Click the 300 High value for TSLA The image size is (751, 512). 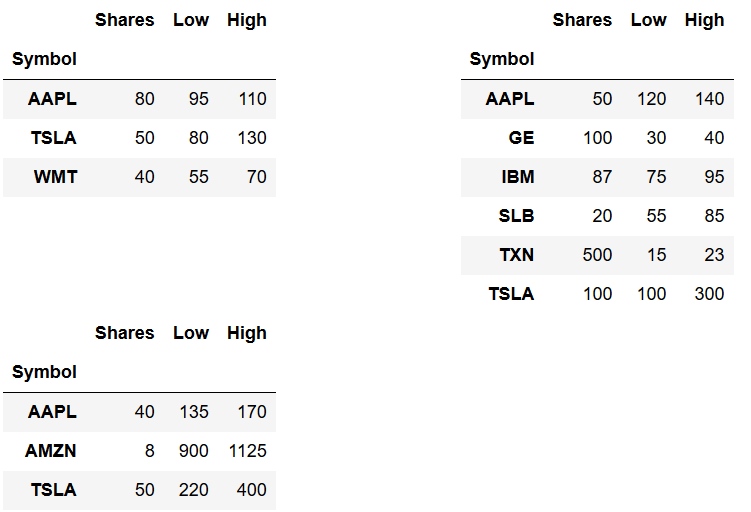click(709, 294)
